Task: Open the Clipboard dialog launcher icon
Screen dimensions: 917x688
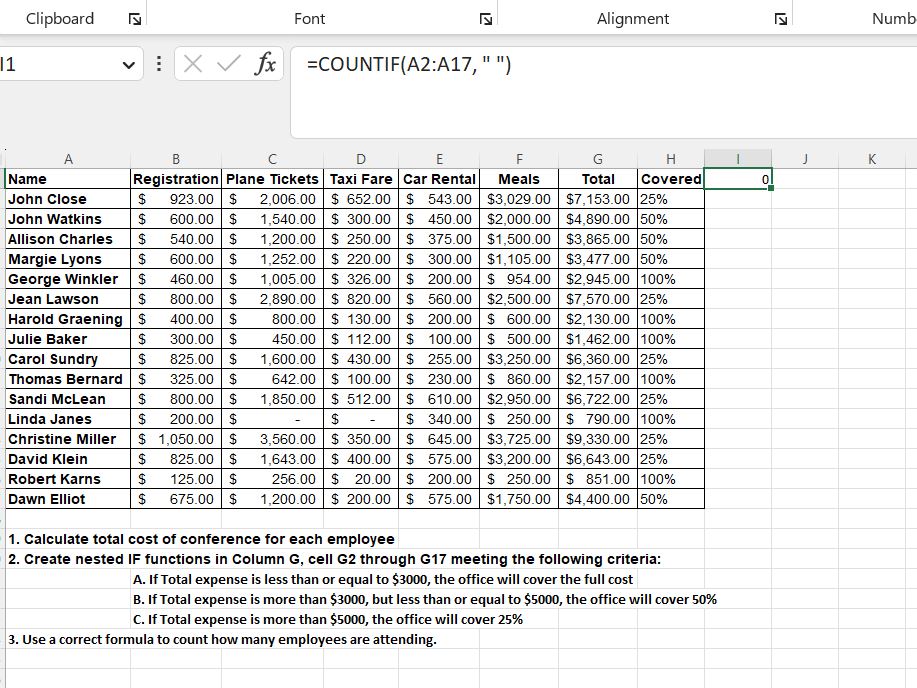Action: (137, 17)
